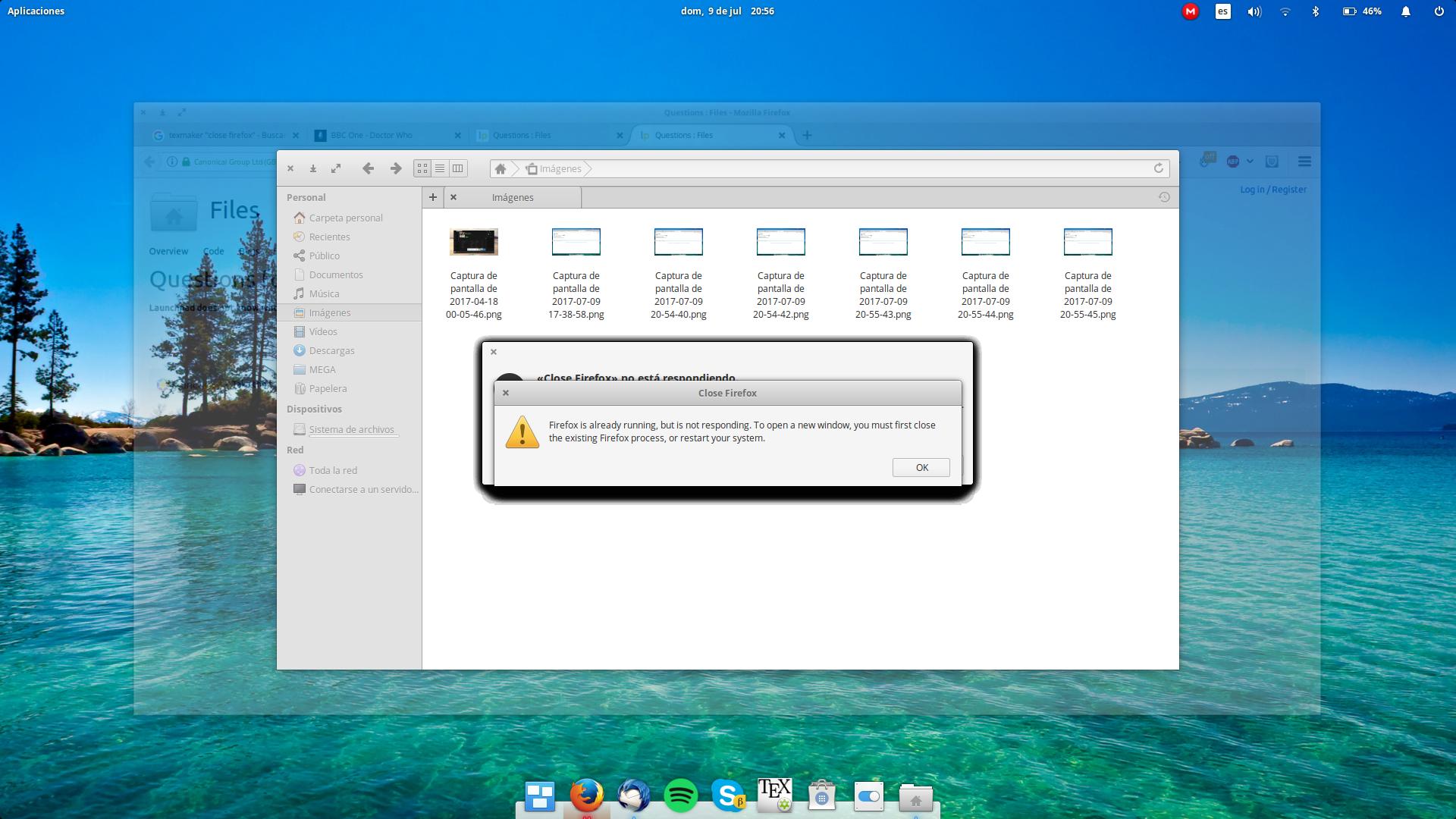Click home icon in path bar
This screenshot has width=1456, height=819.
click(x=500, y=168)
